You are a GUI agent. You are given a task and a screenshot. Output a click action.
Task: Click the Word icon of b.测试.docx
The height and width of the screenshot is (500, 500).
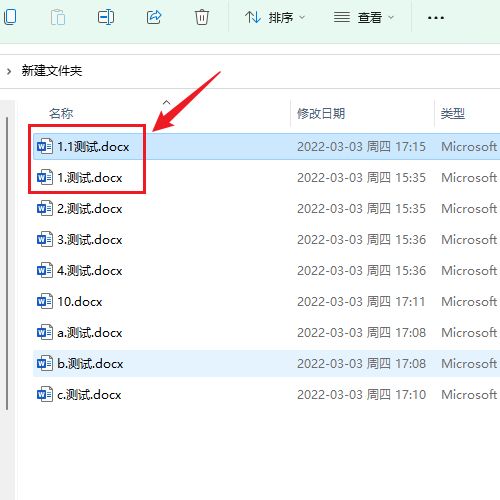click(x=45, y=363)
